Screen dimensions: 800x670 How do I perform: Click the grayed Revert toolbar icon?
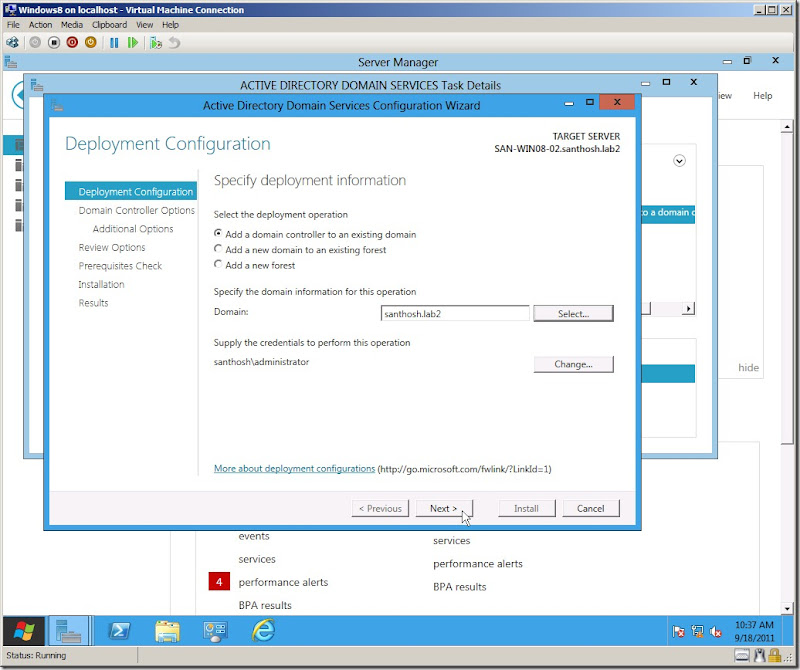click(x=174, y=43)
